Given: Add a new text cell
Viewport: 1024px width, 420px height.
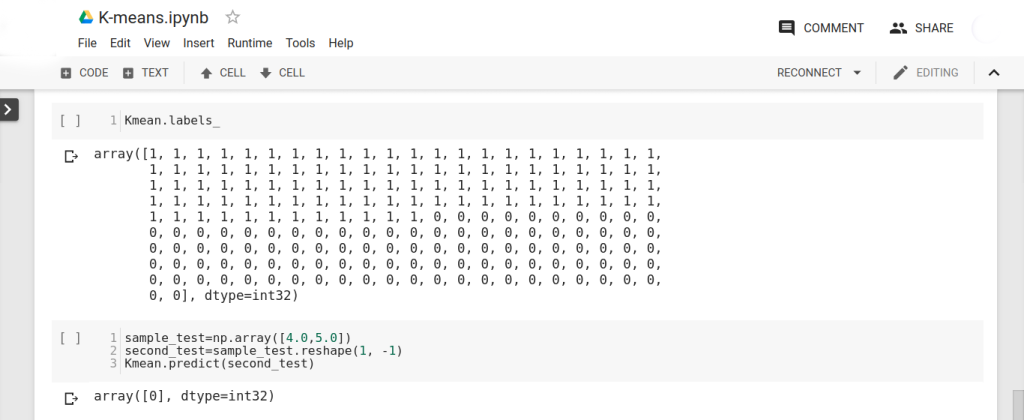Looking at the screenshot, I should tap(145, 73).
